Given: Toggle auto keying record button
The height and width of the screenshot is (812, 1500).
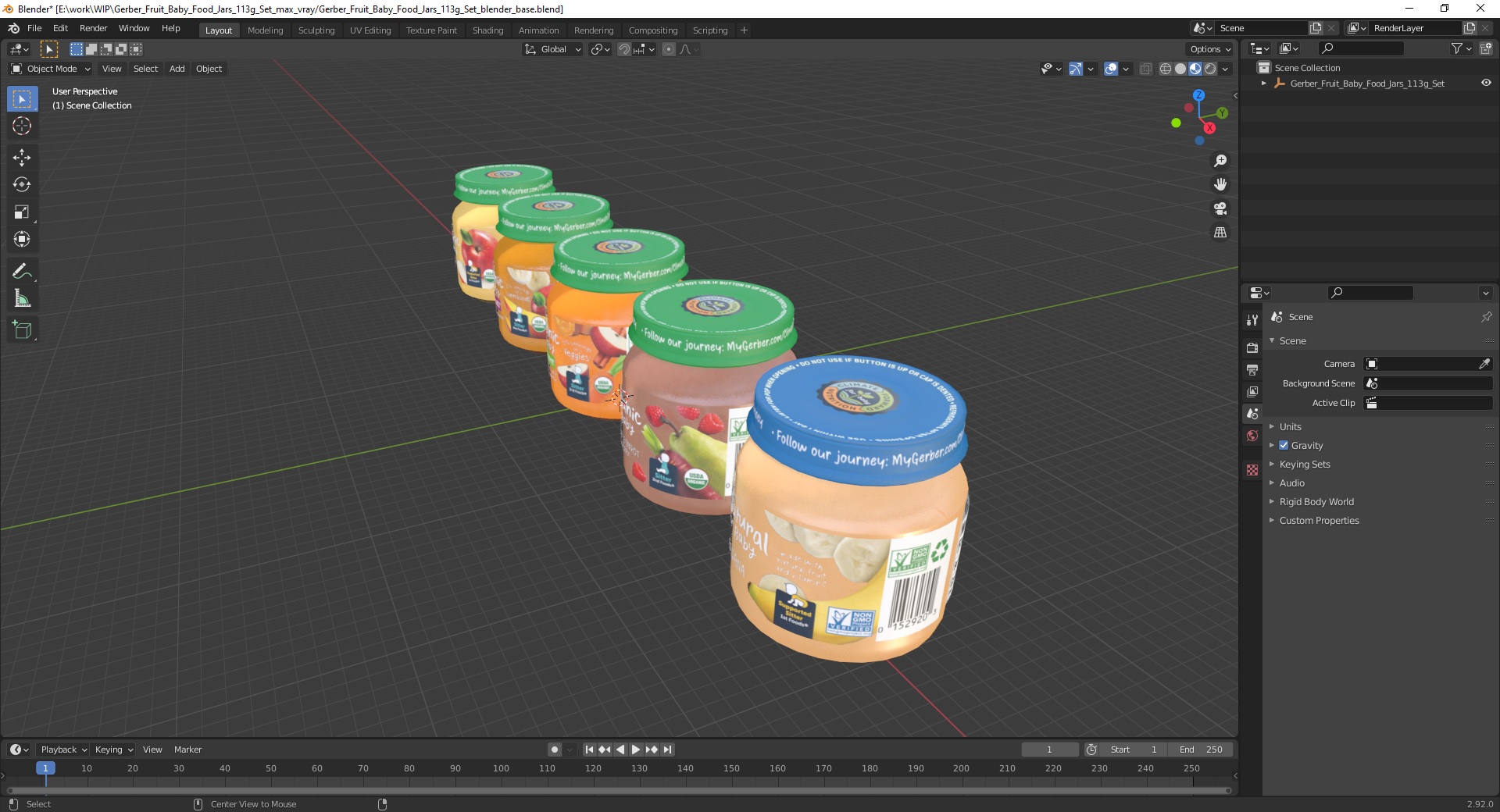Looking at the screenshot, I should coord(554,750).
